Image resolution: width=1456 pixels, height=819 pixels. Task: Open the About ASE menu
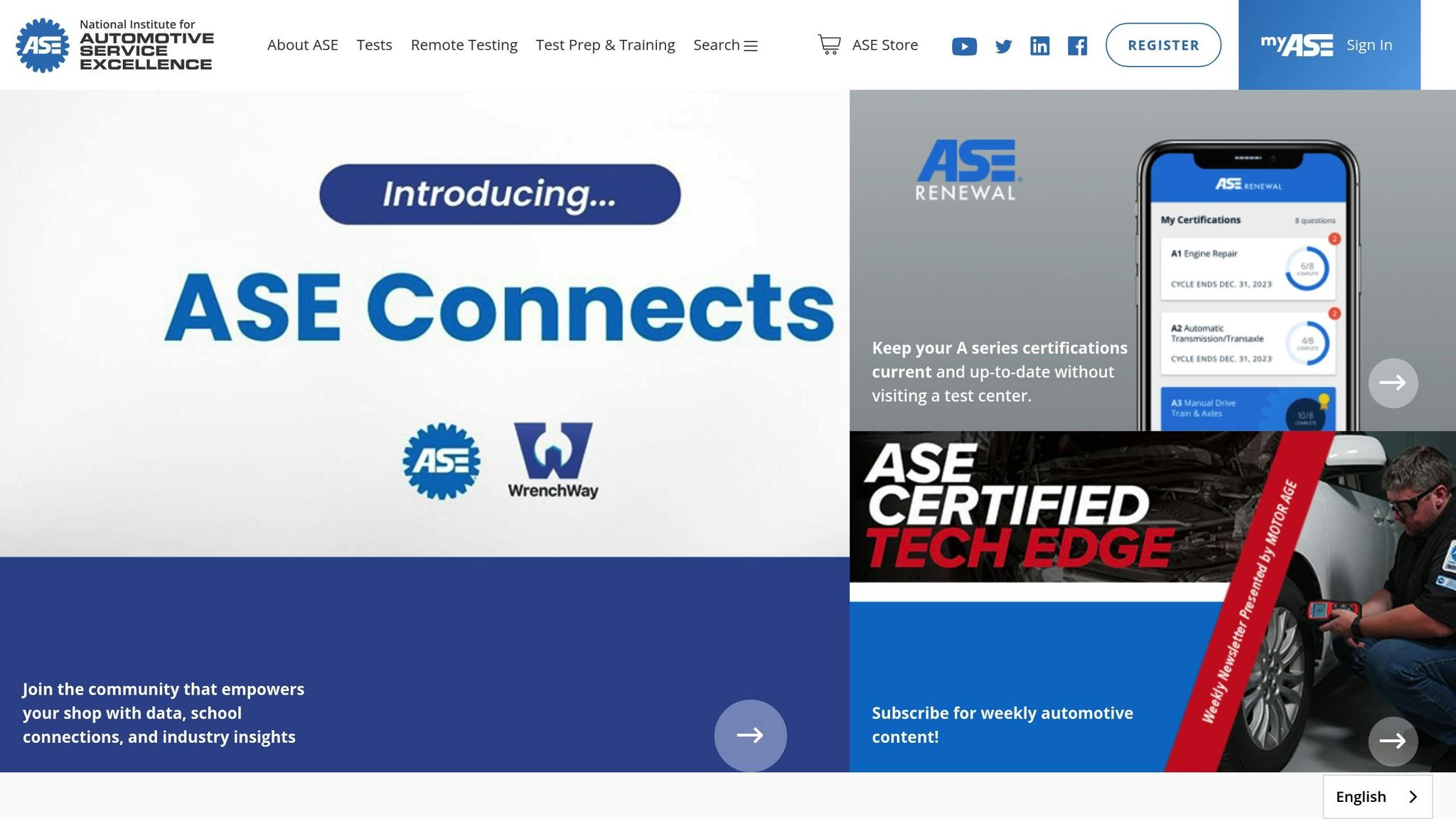303,45
